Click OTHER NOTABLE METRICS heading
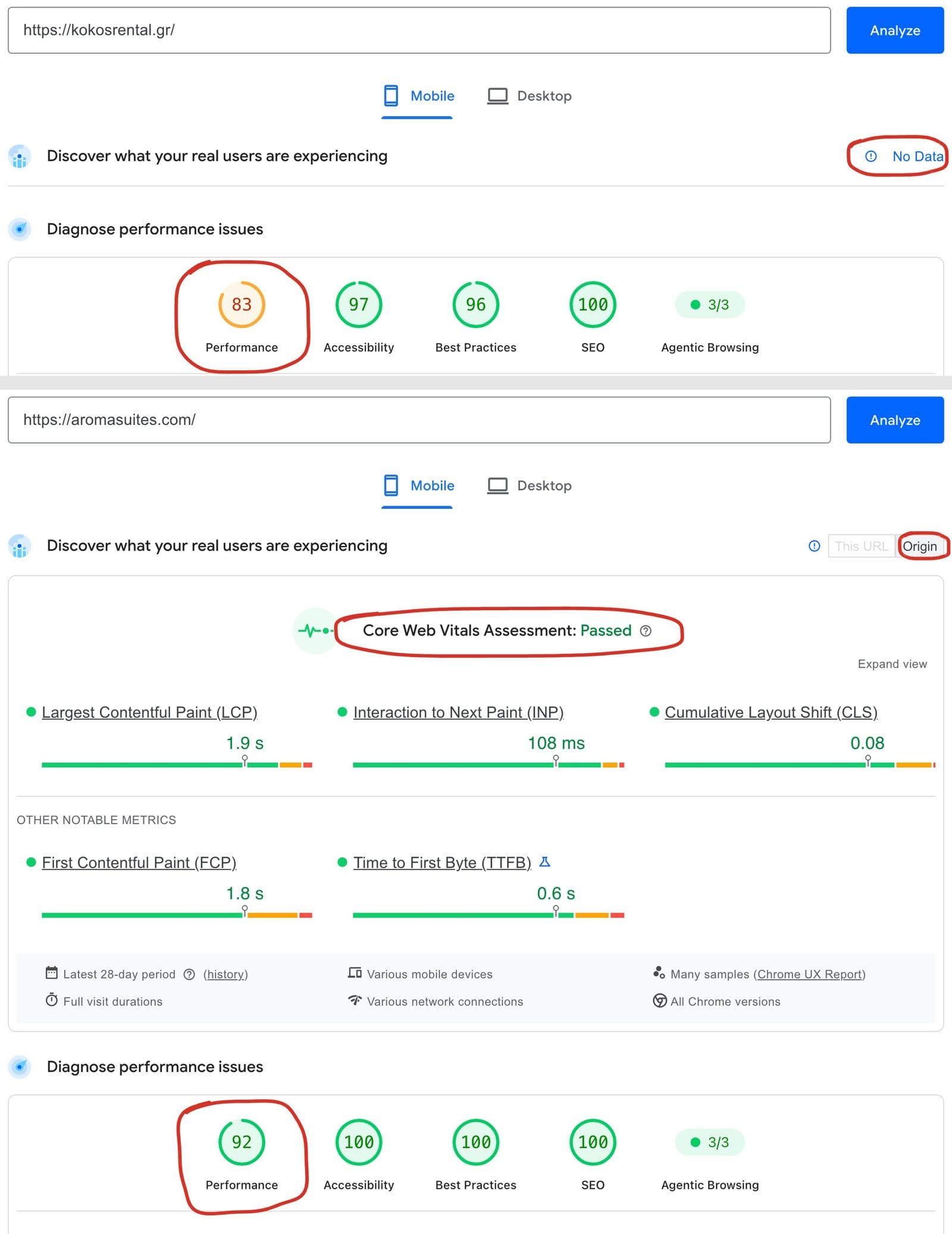Viewport: 952px width, 1234px height. 96,820
